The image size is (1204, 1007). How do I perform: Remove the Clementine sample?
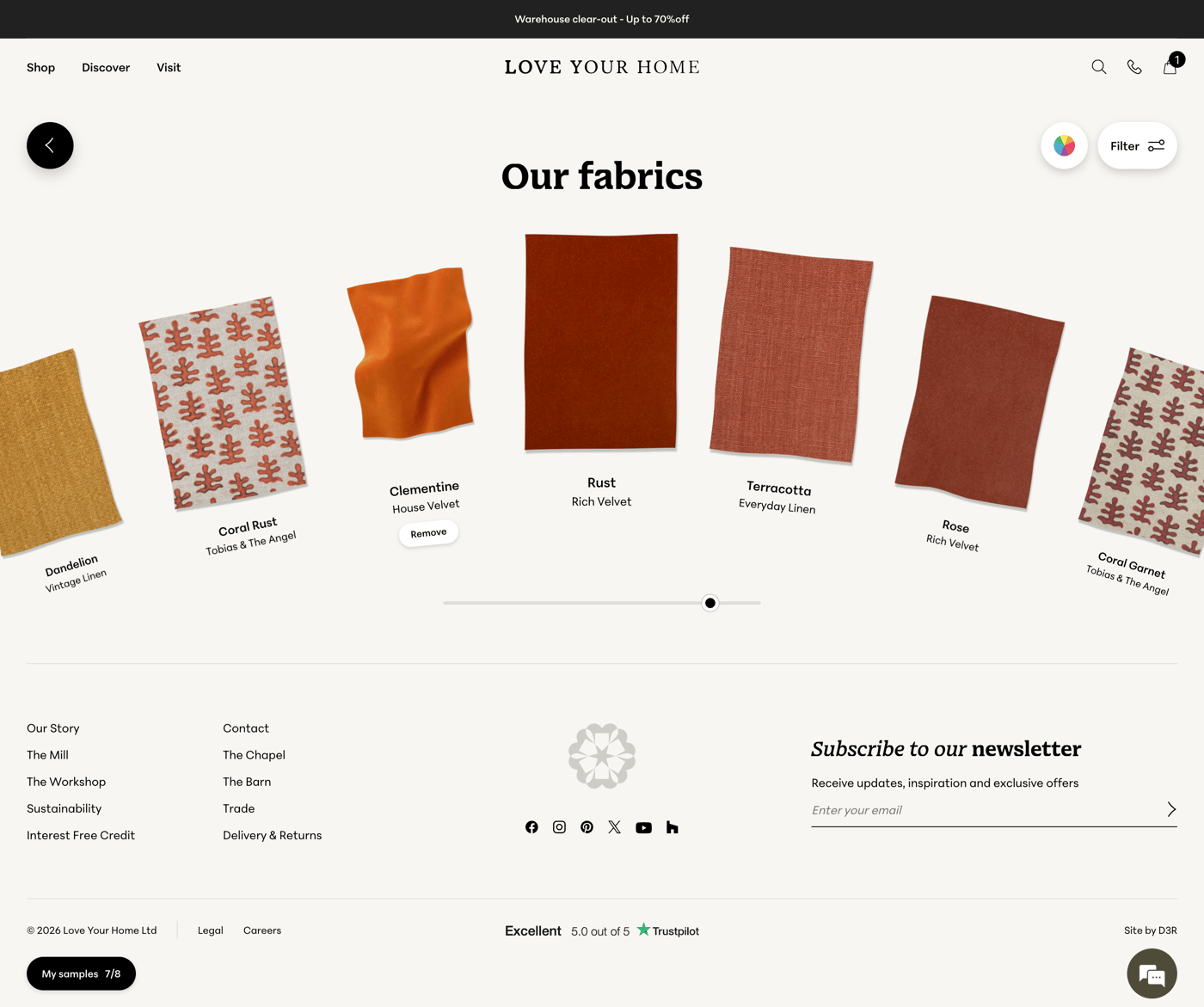pyautogui.click(x=428, y=533)
